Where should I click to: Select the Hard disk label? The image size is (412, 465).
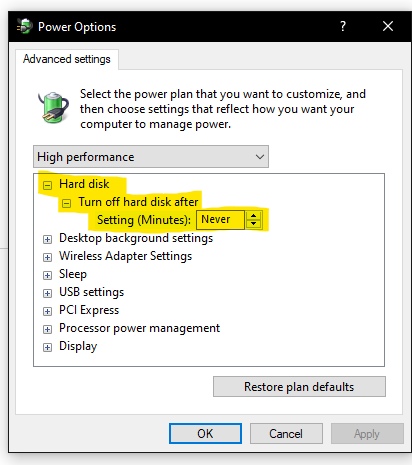(x=84, y=184)
